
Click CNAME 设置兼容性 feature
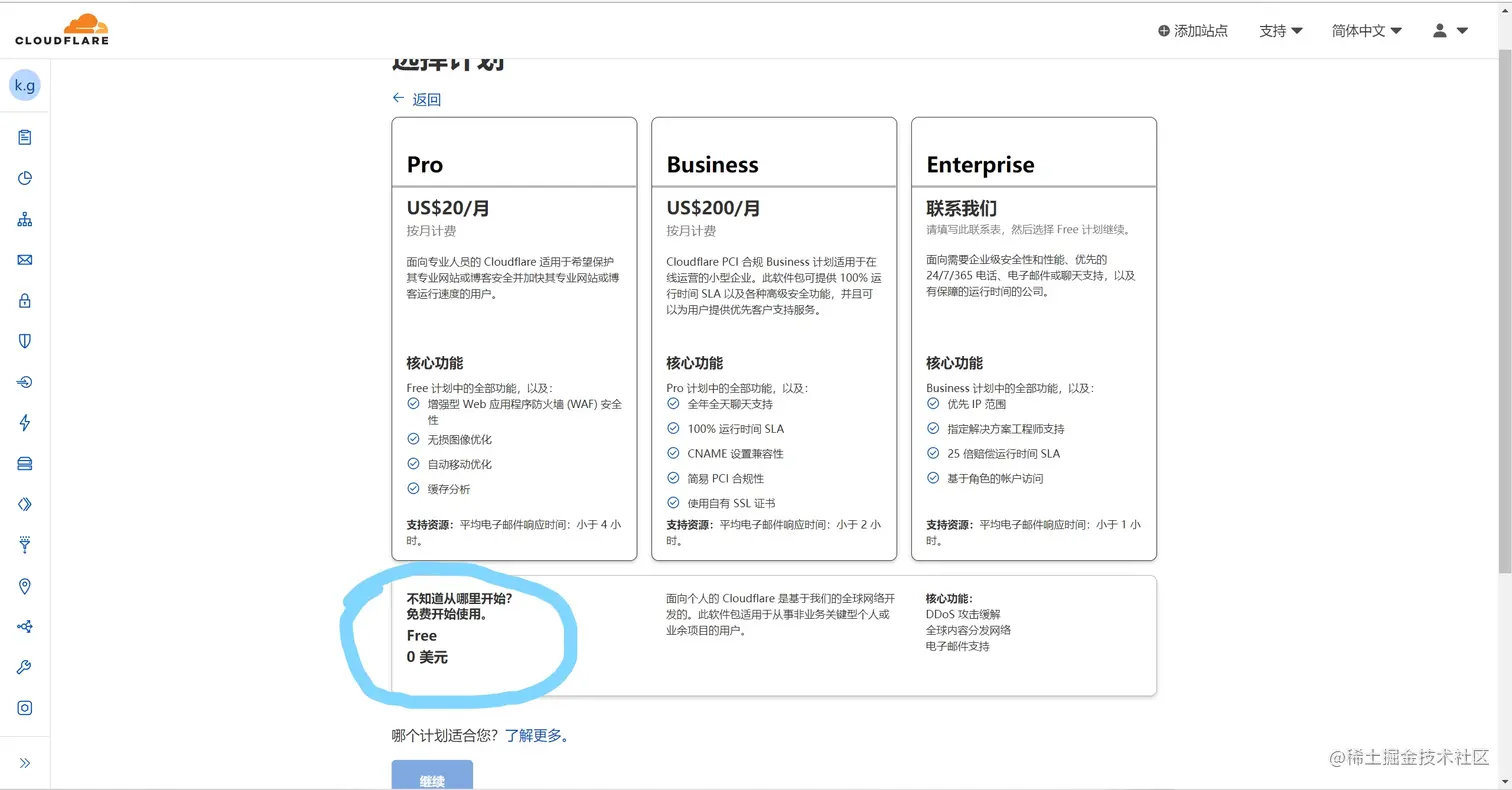pos(735,454)
